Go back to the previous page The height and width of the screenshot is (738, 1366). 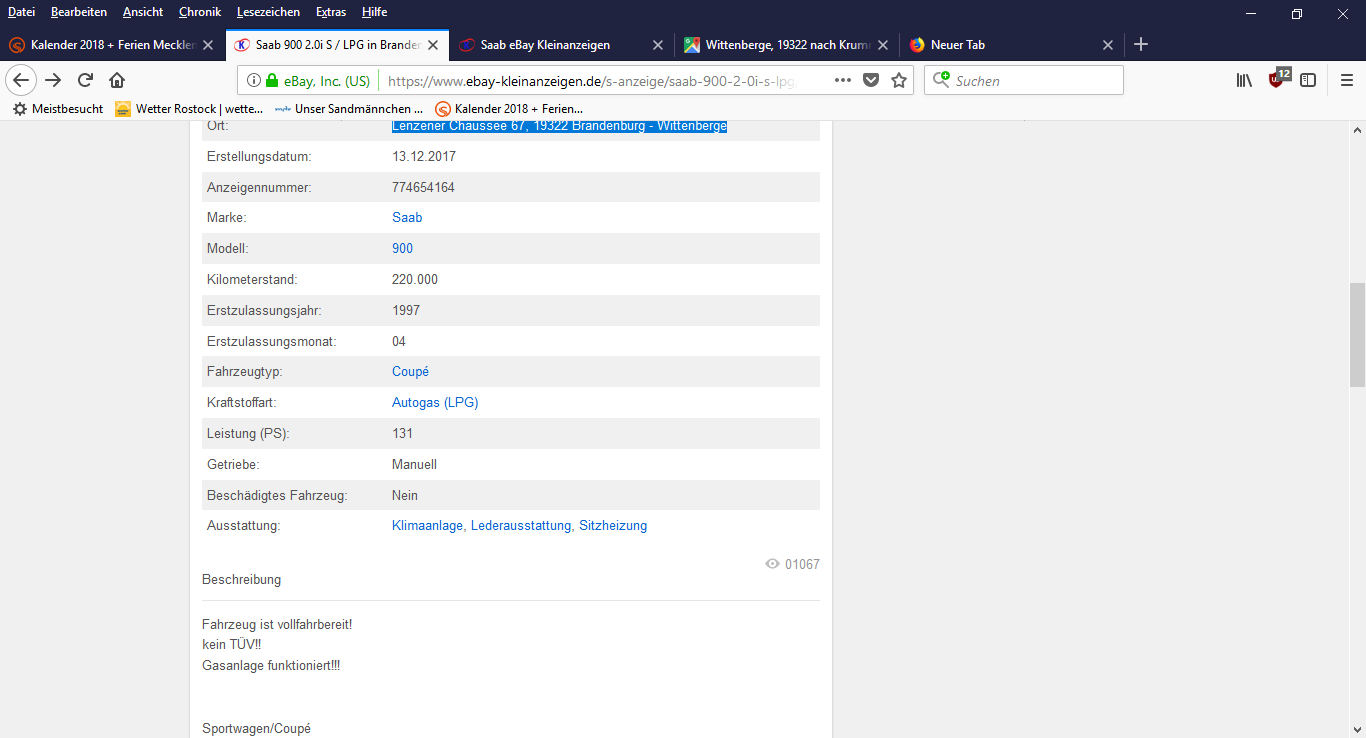(x=21, y=80)
